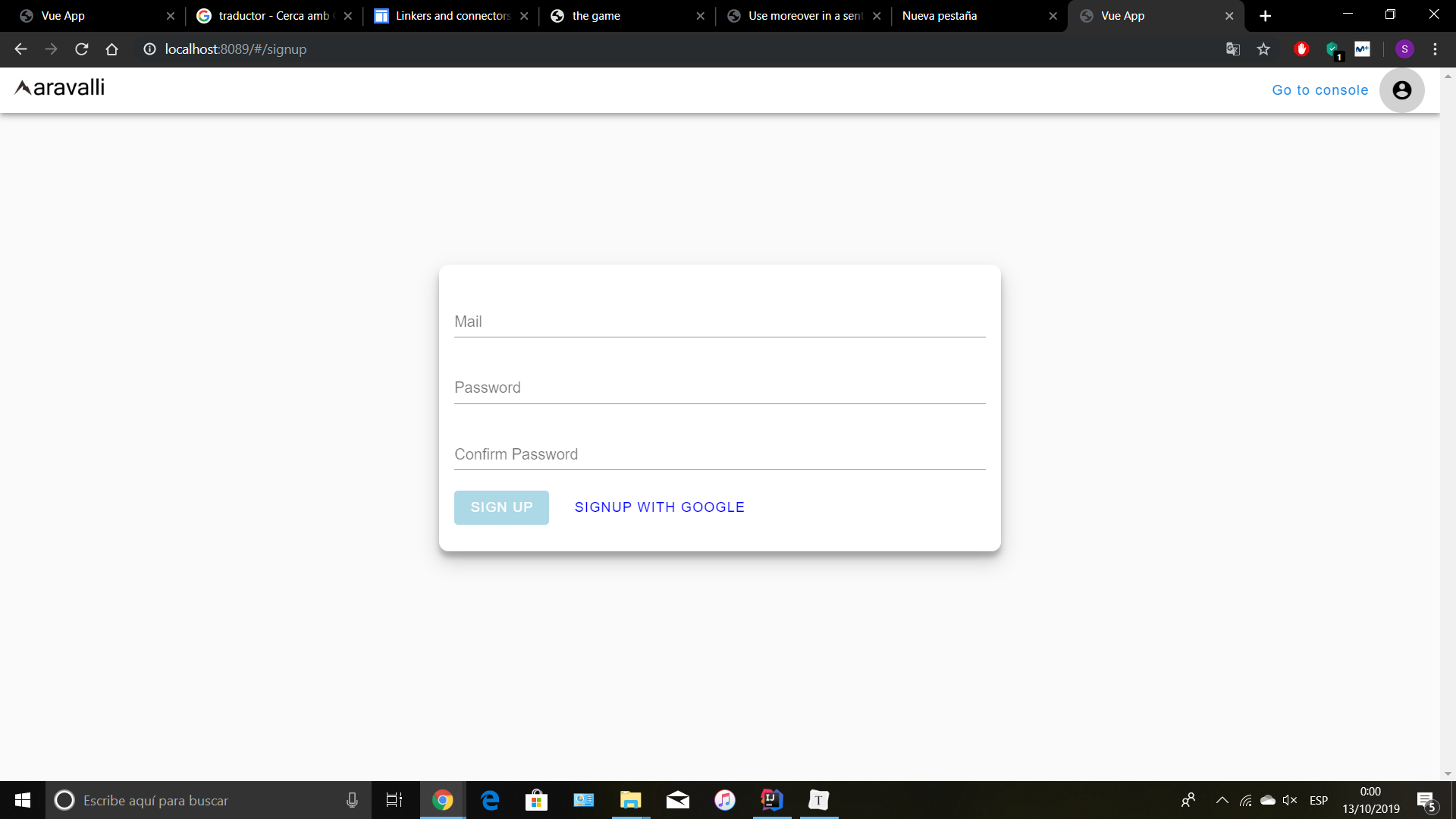Reload the page with refresh icon

tap(82, 49)
